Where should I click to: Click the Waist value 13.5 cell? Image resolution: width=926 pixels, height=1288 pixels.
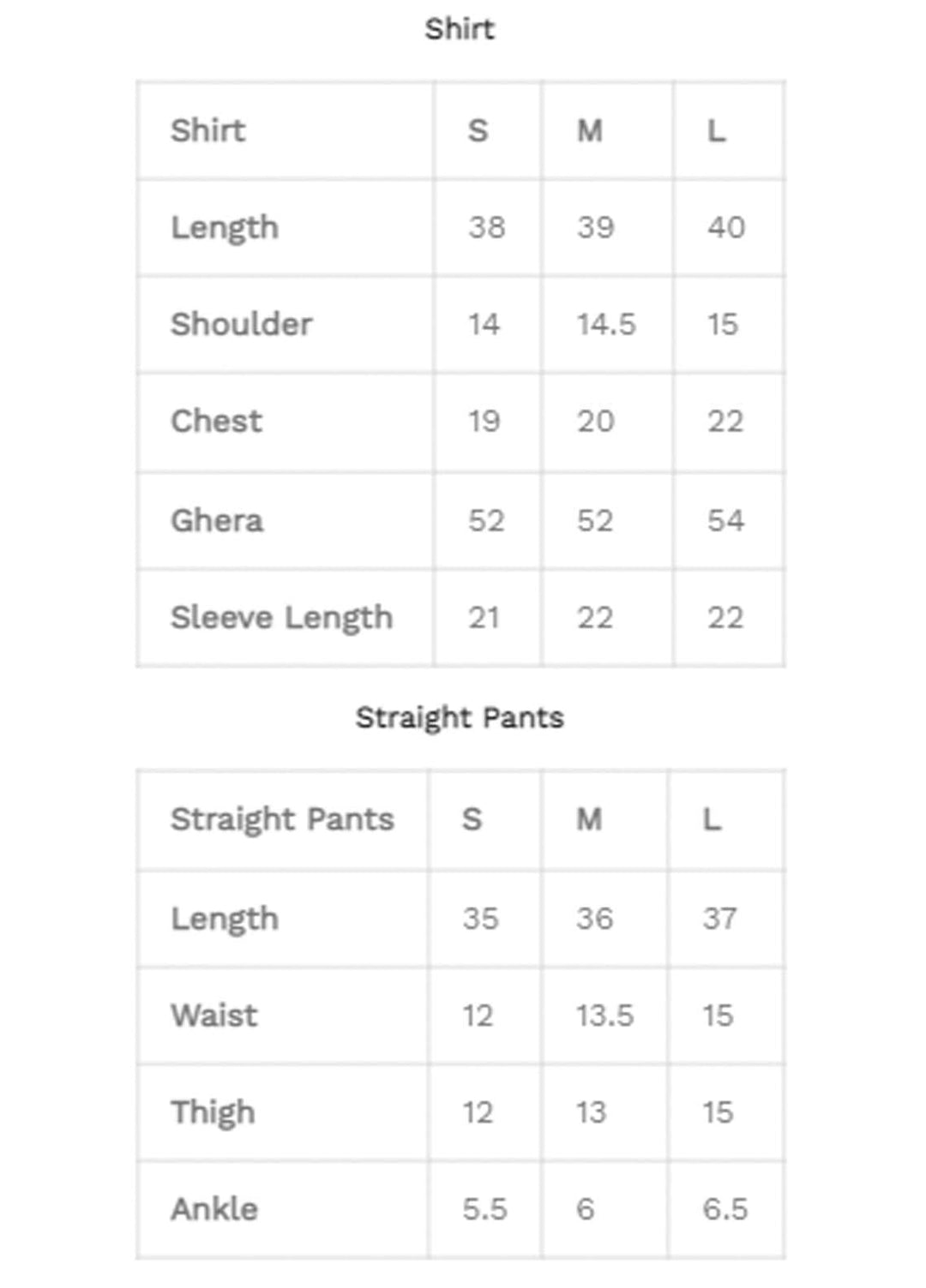[x=604, y=1015]
